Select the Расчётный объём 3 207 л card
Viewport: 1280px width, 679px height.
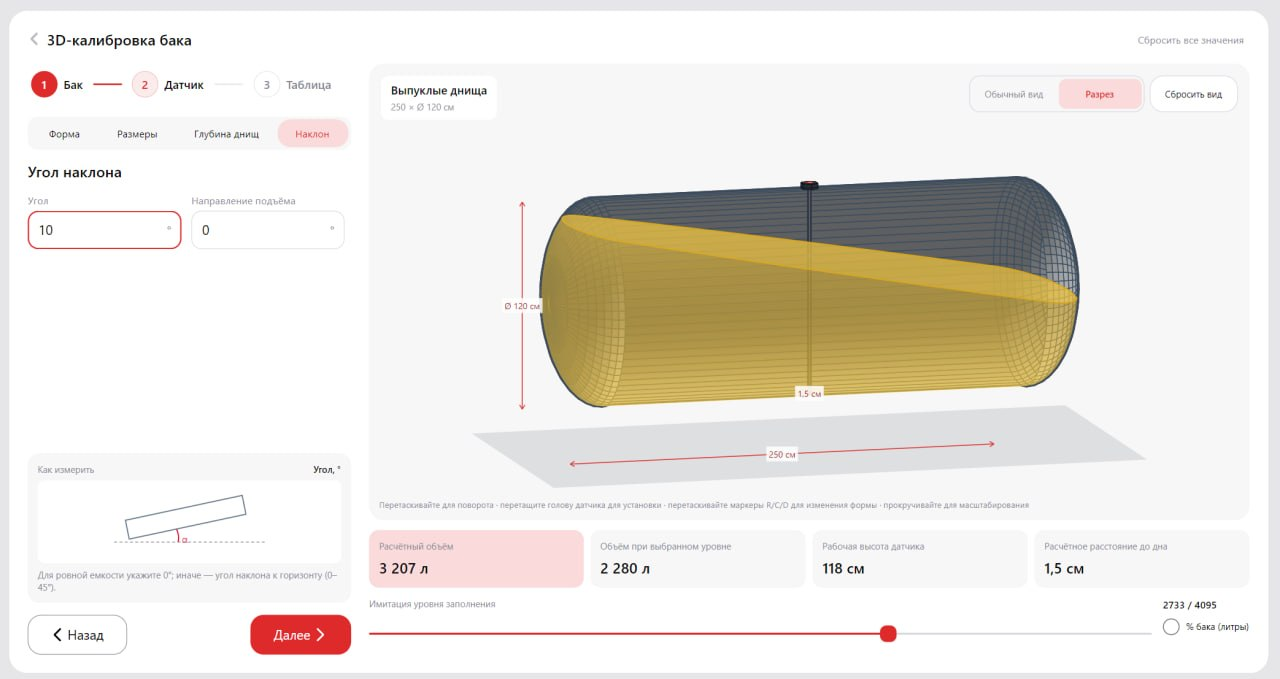click(x=476, y=559)
